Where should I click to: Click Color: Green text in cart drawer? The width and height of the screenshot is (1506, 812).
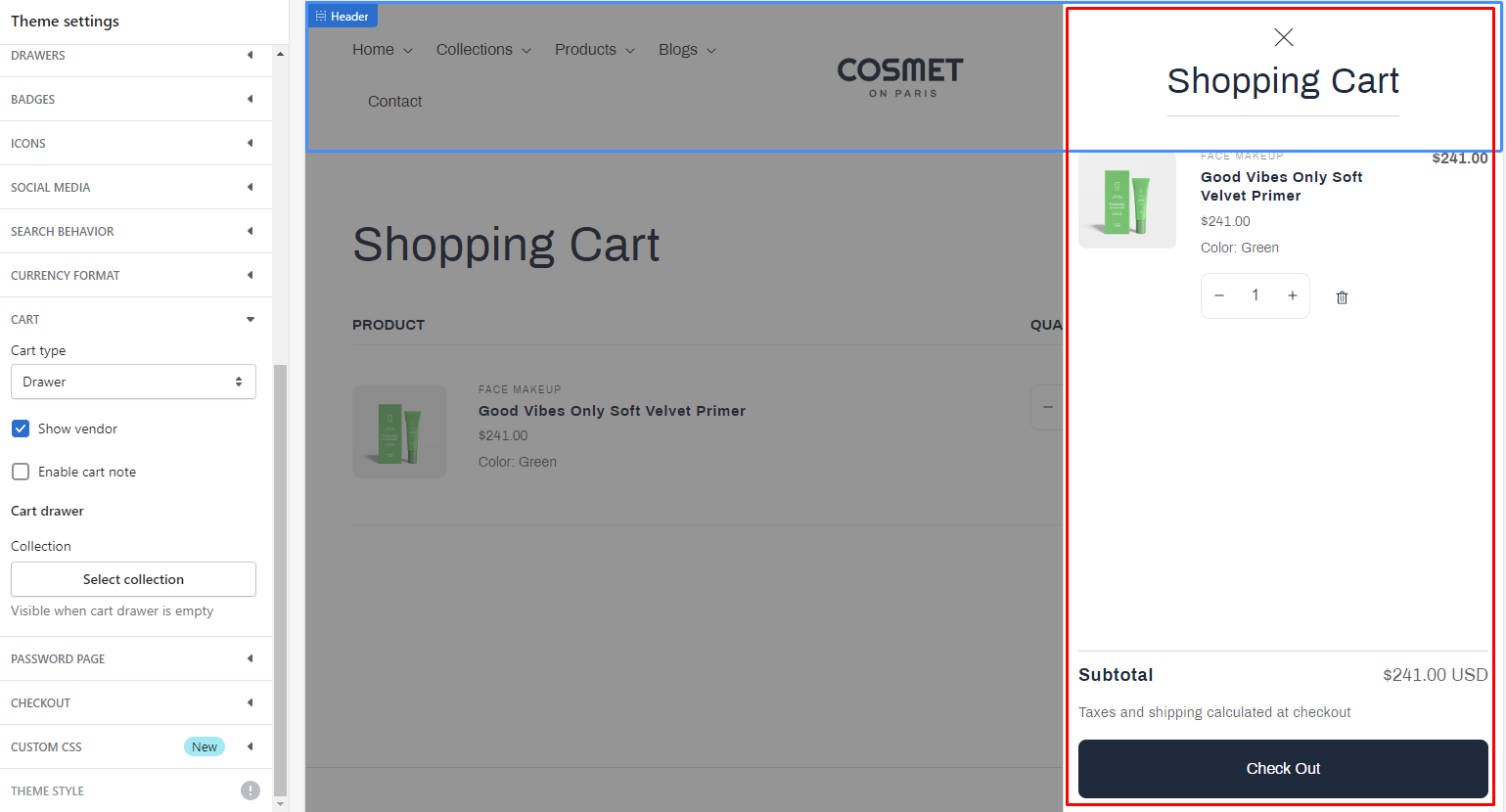pos(1240,248)
